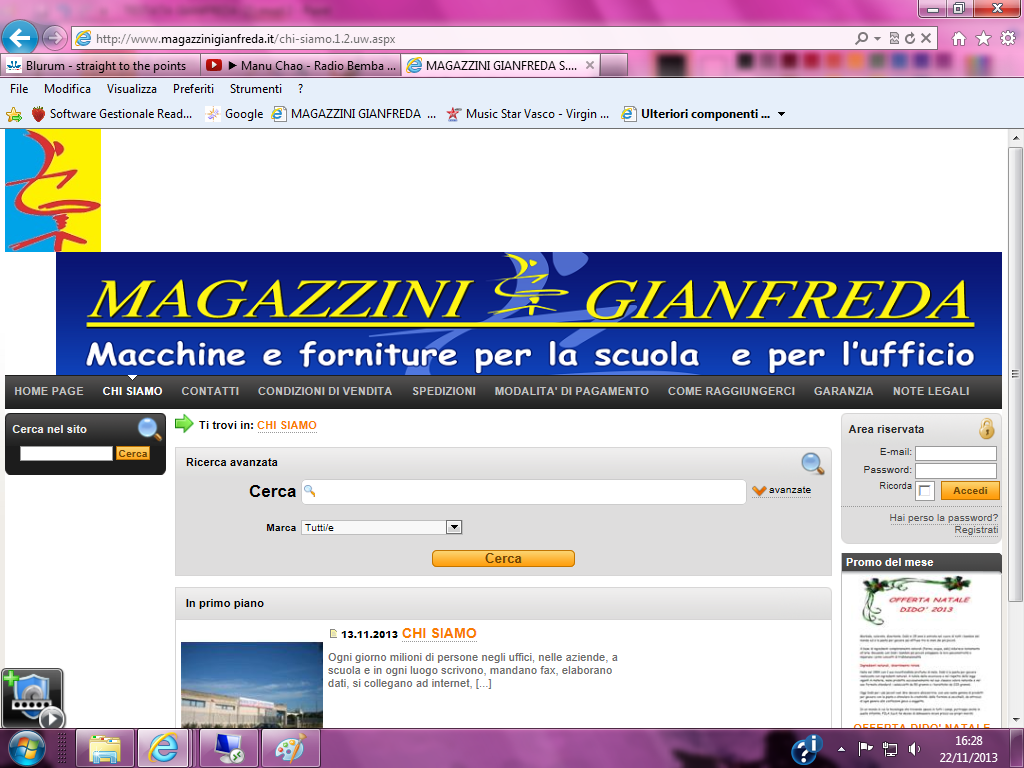Click the main Cerca search input field

(524, 492)
